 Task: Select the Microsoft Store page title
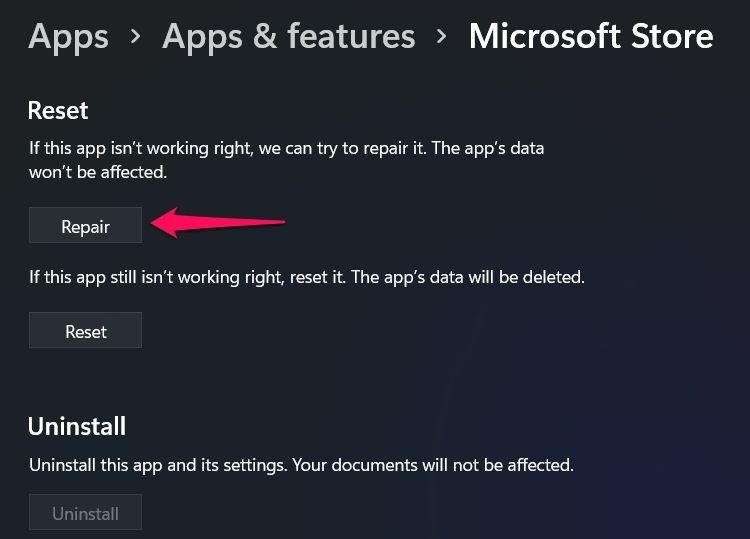tap(591, 36)
